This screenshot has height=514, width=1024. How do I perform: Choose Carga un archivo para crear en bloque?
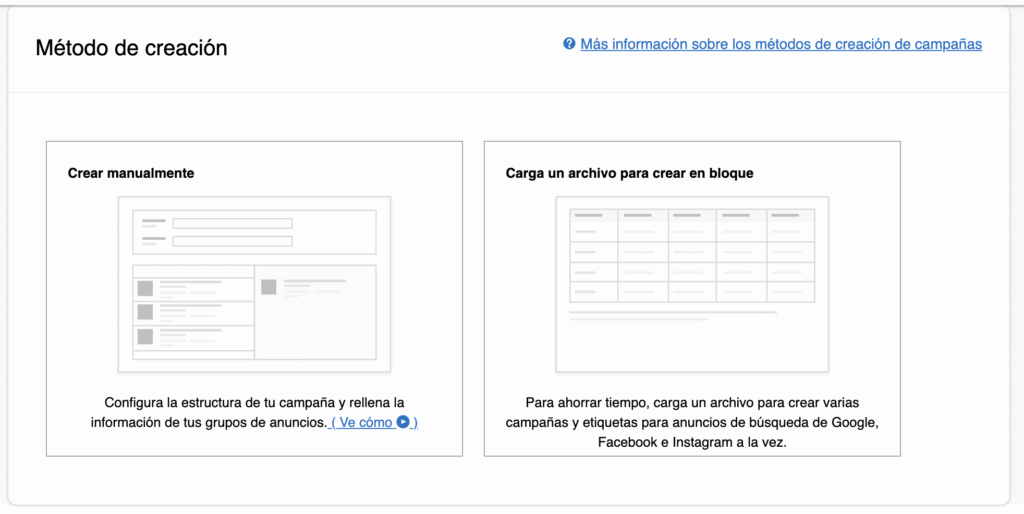click(629, 173)
